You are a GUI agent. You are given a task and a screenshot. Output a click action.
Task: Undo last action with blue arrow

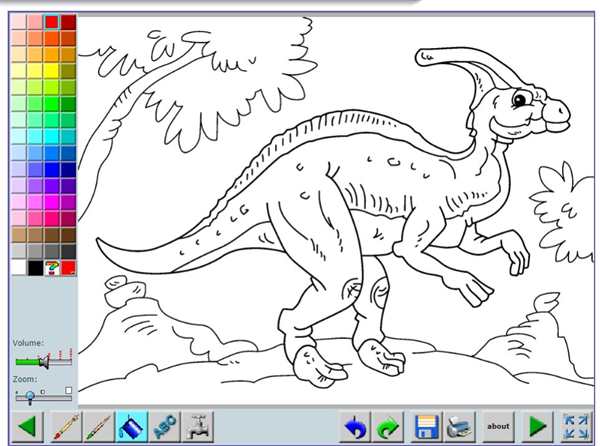point(355,426)
